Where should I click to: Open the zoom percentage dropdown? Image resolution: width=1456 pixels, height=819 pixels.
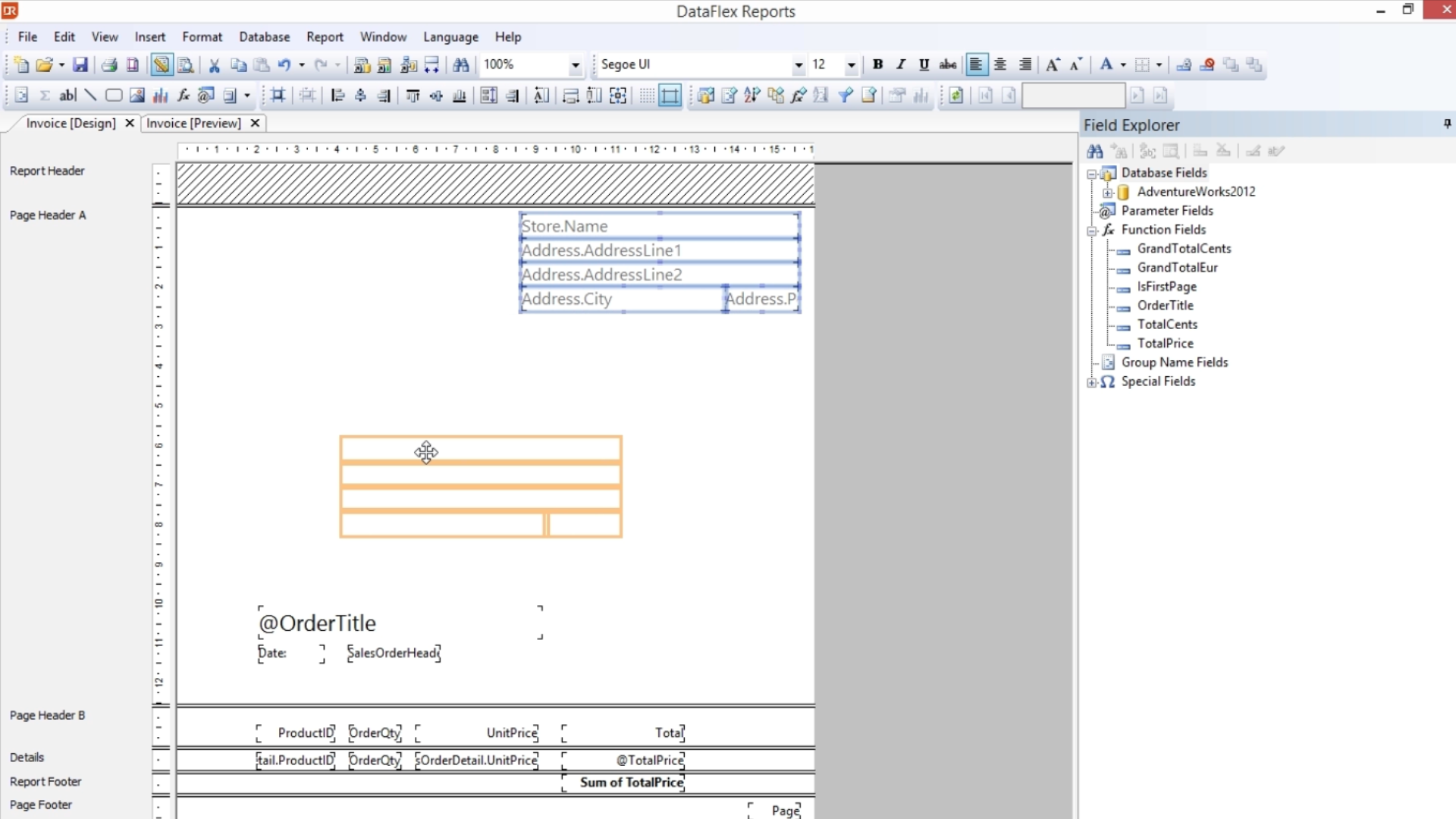pos(575,65)
